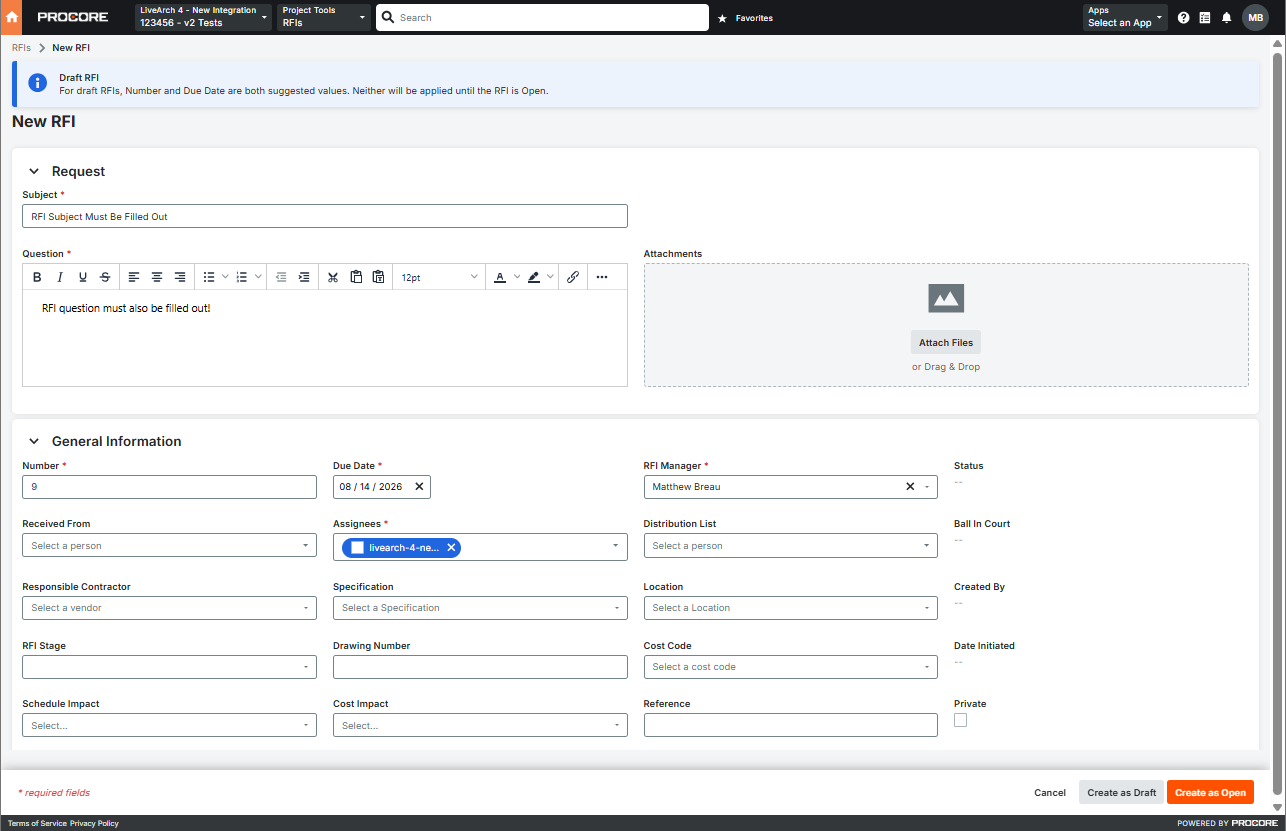Open the font size 12pt dropdown
This screenshot has height=831, width=1286.
click(440, 277)
